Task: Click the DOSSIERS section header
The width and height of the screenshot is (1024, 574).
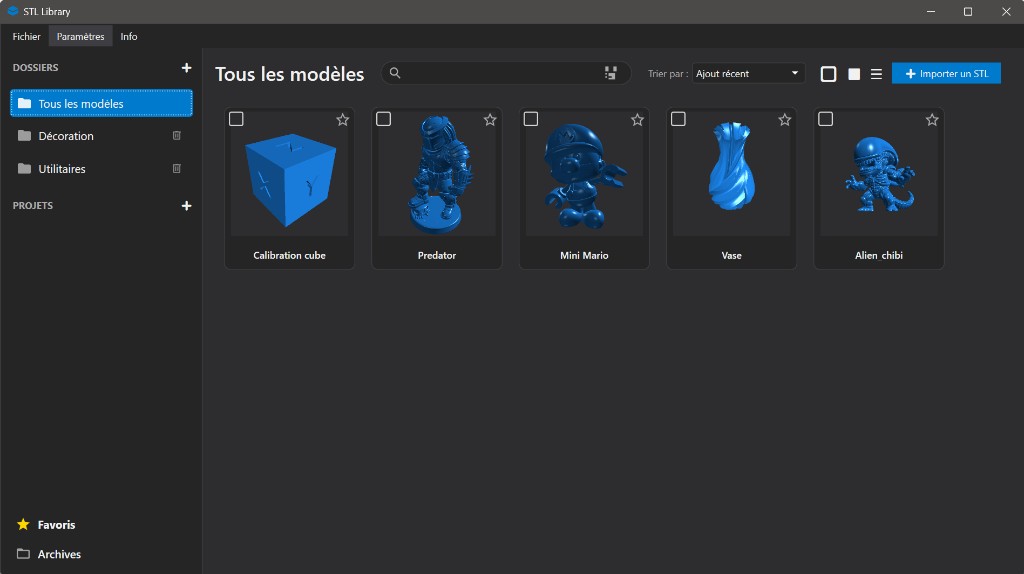Action: click(35, 67)
